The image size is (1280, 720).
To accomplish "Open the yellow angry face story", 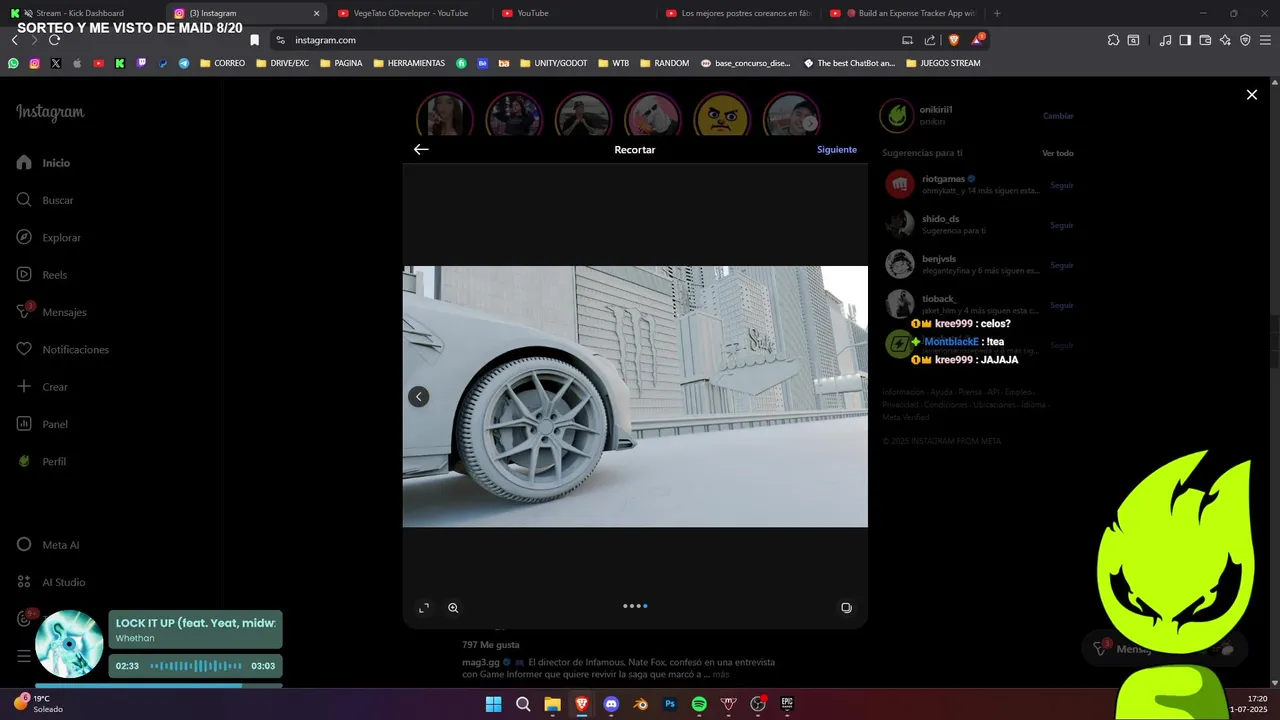I will (722, 115).
